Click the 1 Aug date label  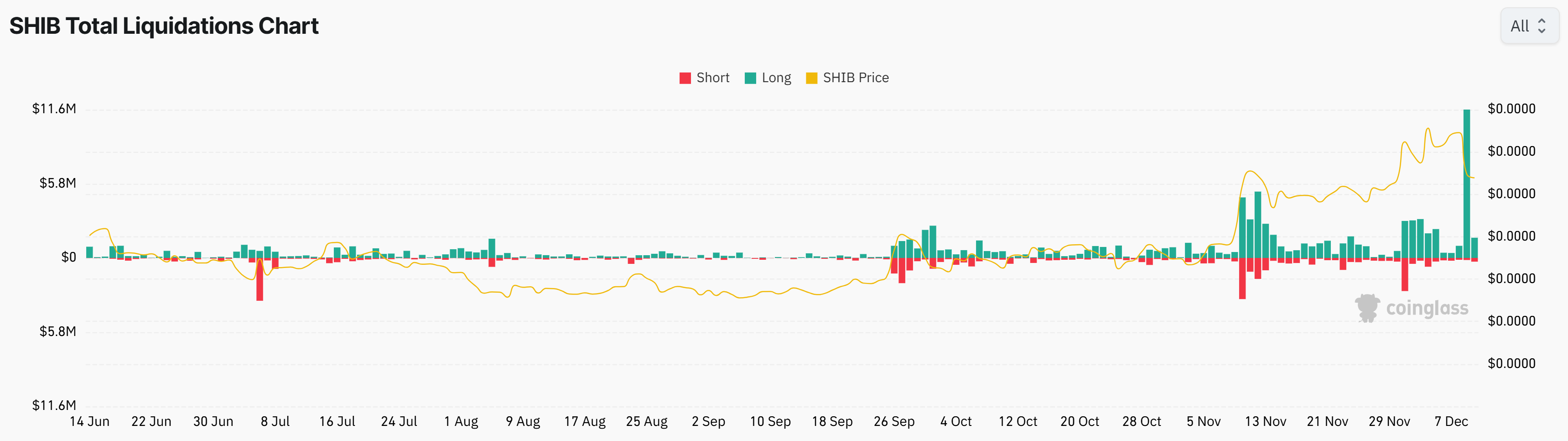pyautogui.click(x=461, y=421)
